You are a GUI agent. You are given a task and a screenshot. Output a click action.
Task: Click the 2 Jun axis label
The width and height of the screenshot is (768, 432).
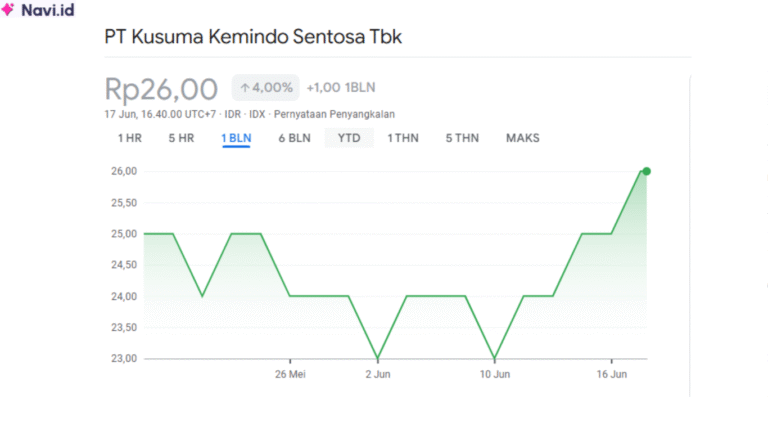point(378,374)
